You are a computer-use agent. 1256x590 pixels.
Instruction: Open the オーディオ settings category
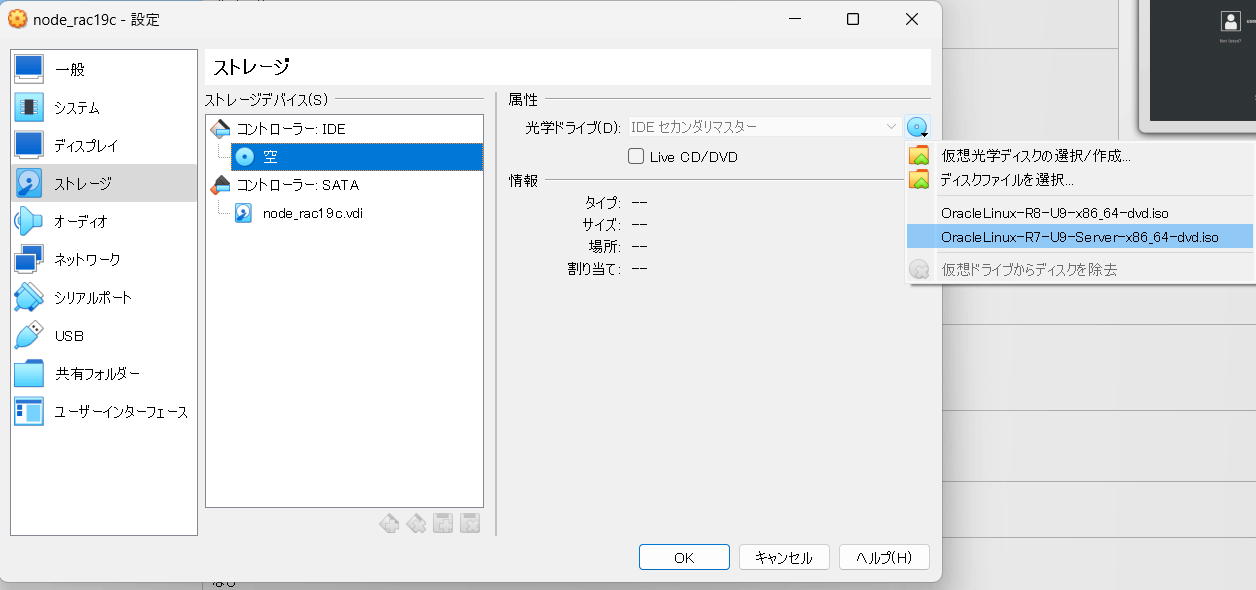[104, 222]
